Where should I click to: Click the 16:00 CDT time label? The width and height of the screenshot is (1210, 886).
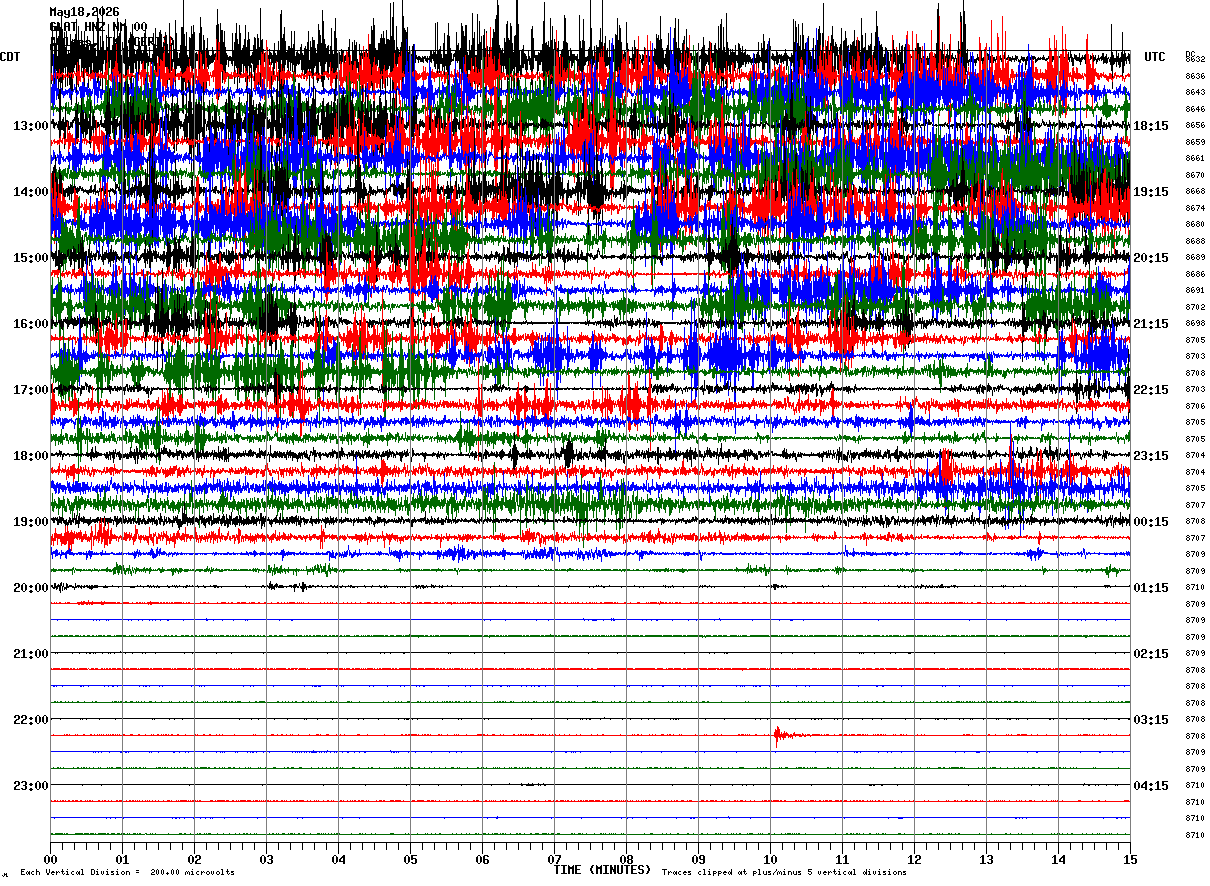[x=31, y=324]
